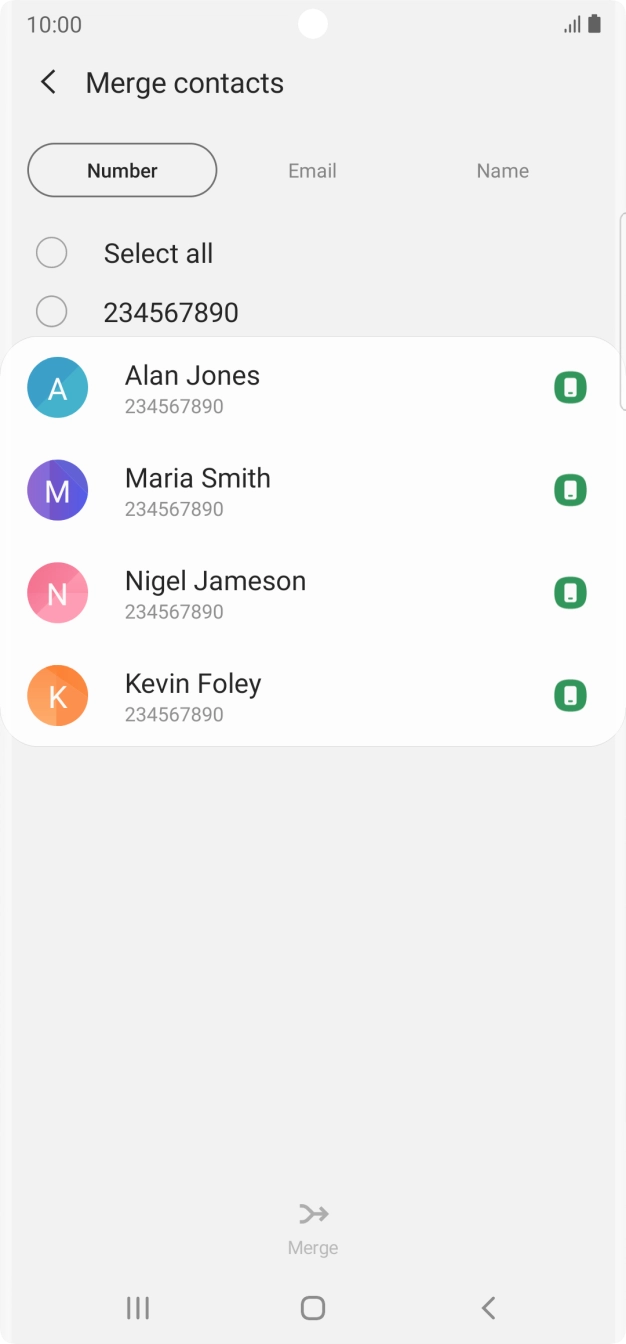626x1344 pixels.
Task: Tap the phone storage icon beside Alan Jones
Action: click(x=570, y=388)
